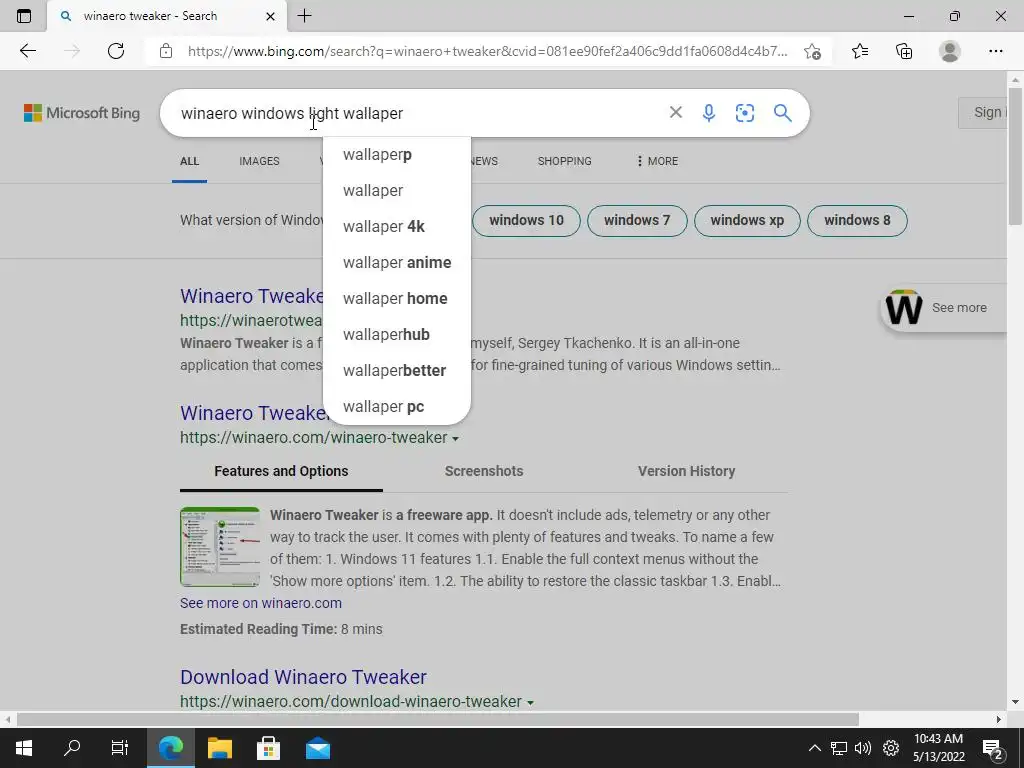
Task: Open Task View
Action: (120, 748)
